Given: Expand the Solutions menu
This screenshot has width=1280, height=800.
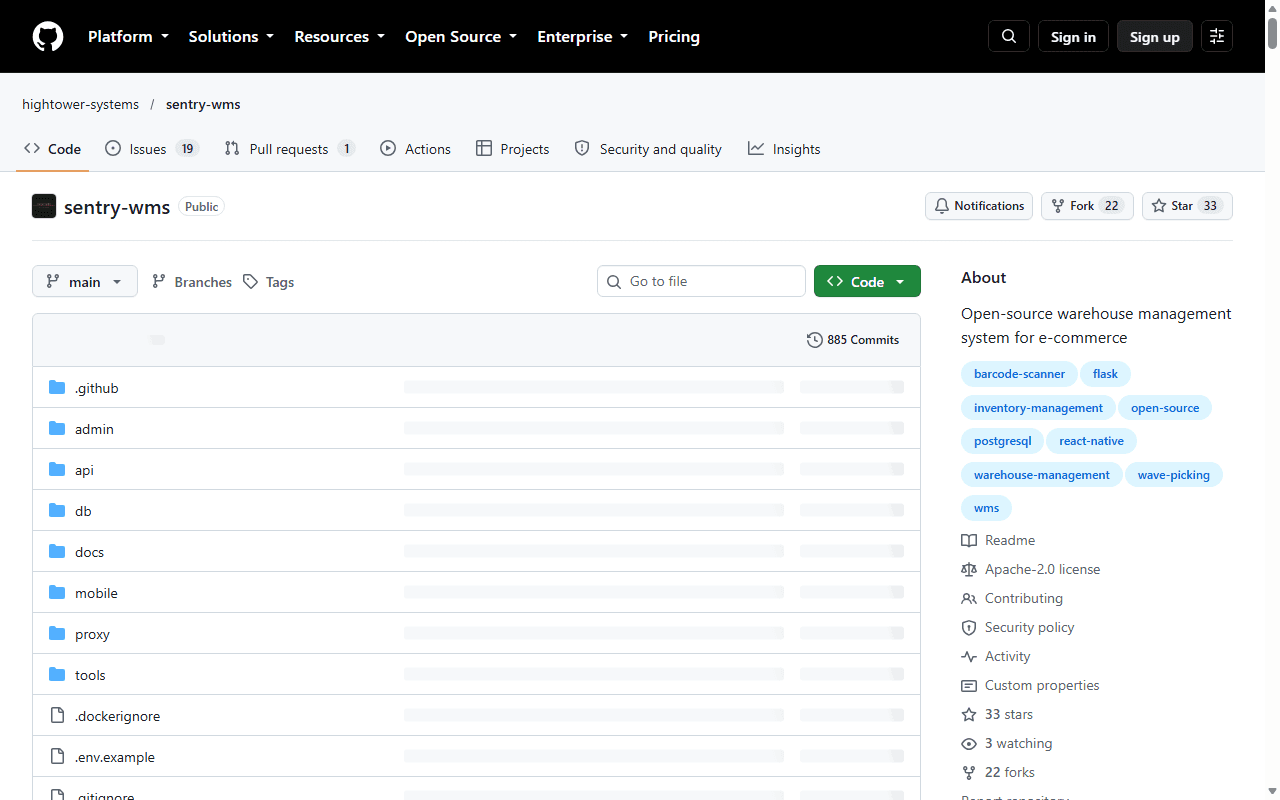Looking at the screenshot, I should [231, 37].
